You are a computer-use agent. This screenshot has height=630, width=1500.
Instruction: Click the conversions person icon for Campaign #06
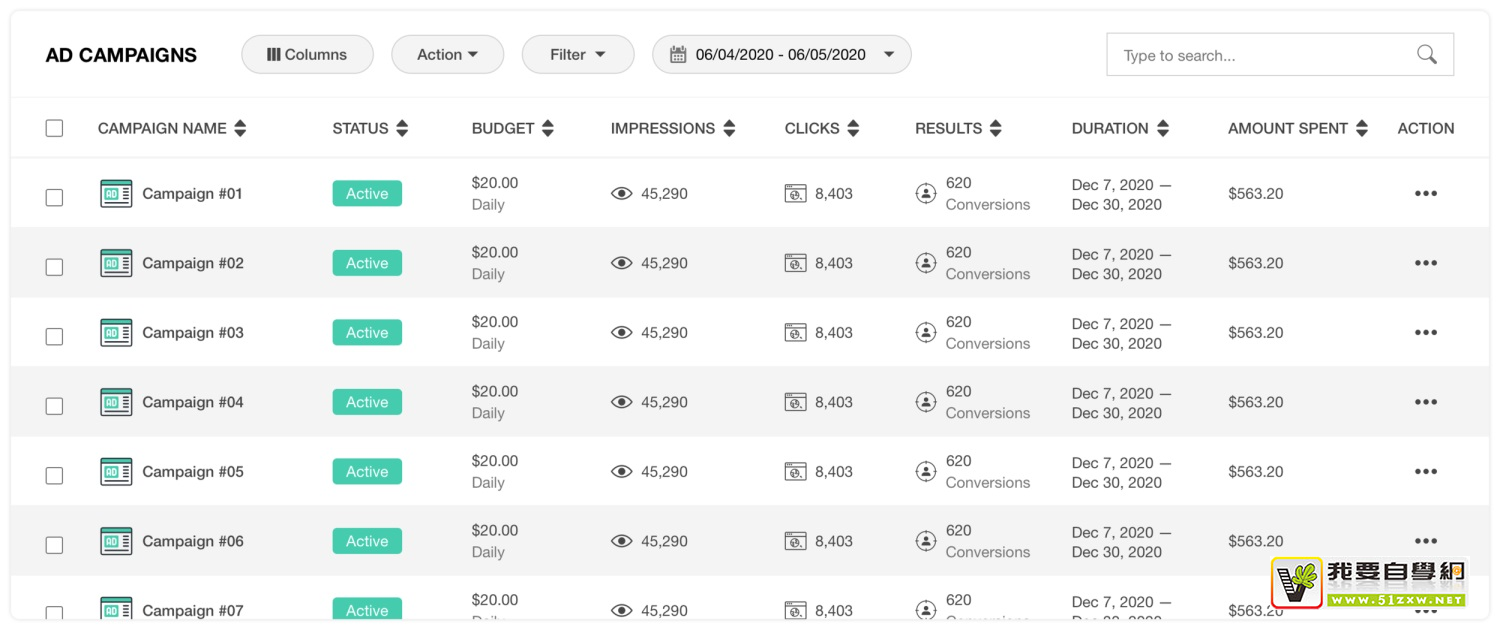[x=926, y=541]
